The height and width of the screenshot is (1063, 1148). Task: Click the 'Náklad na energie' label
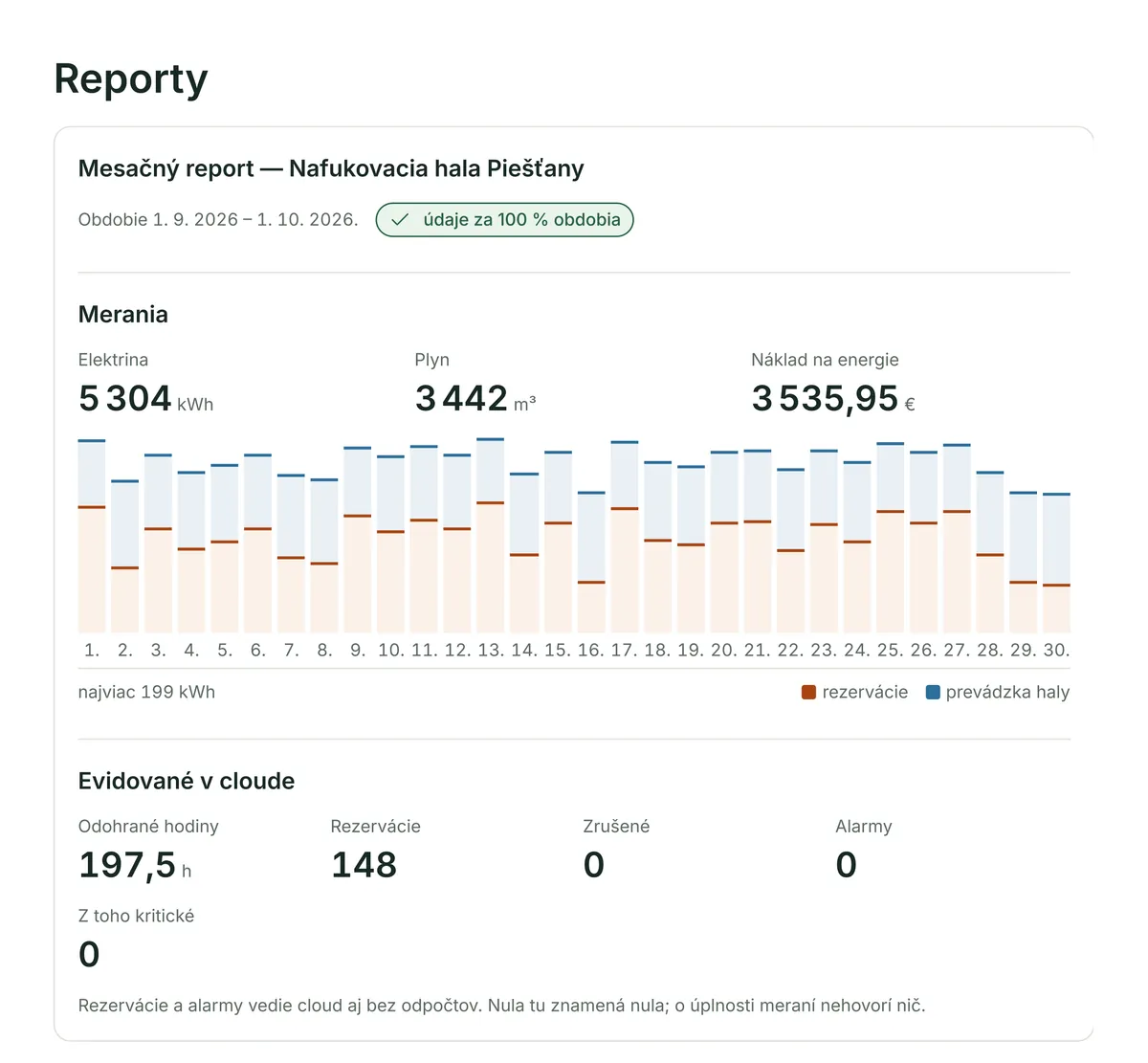825,360
